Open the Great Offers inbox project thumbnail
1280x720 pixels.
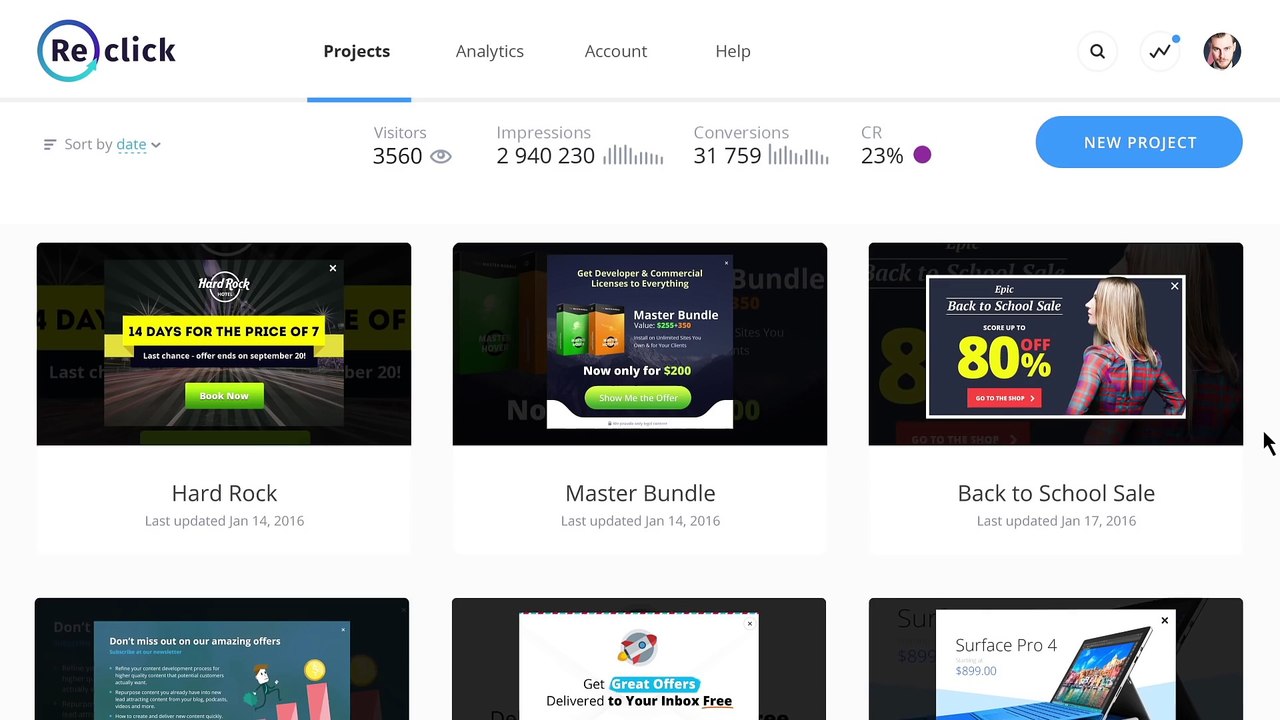coord(639,659)
